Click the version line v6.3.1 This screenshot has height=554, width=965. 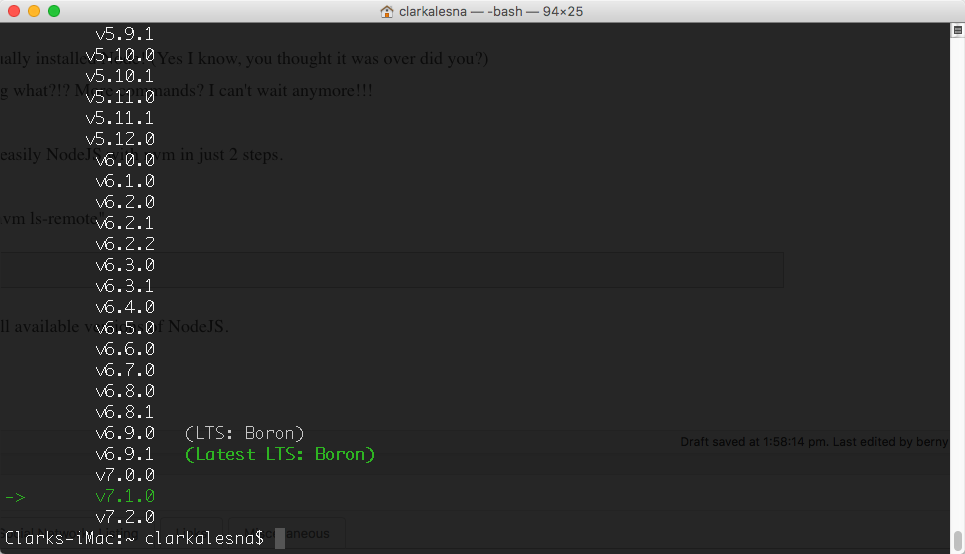click(124, 286)
